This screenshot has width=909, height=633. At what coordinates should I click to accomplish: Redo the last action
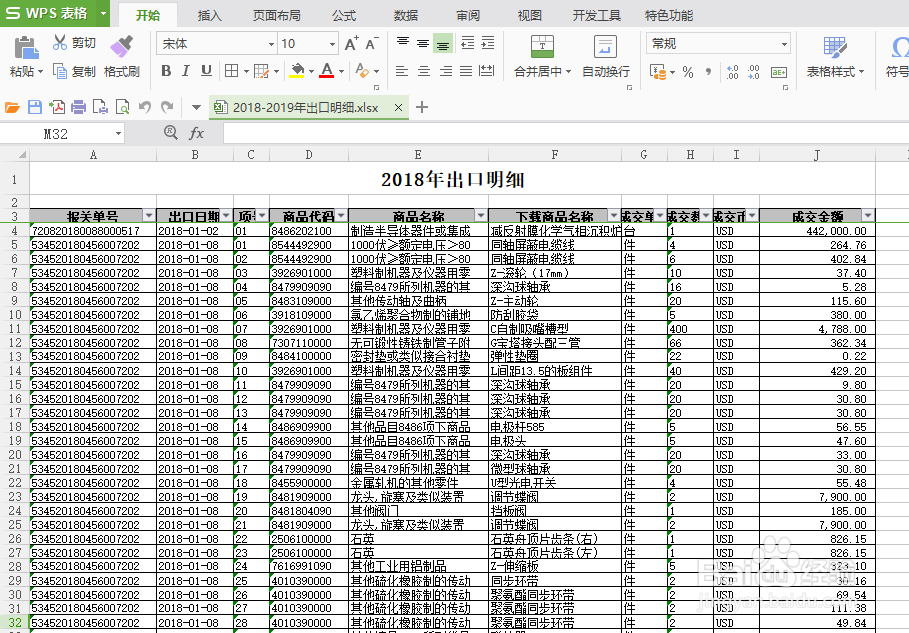pyautogui.click(x=167, y=107)
